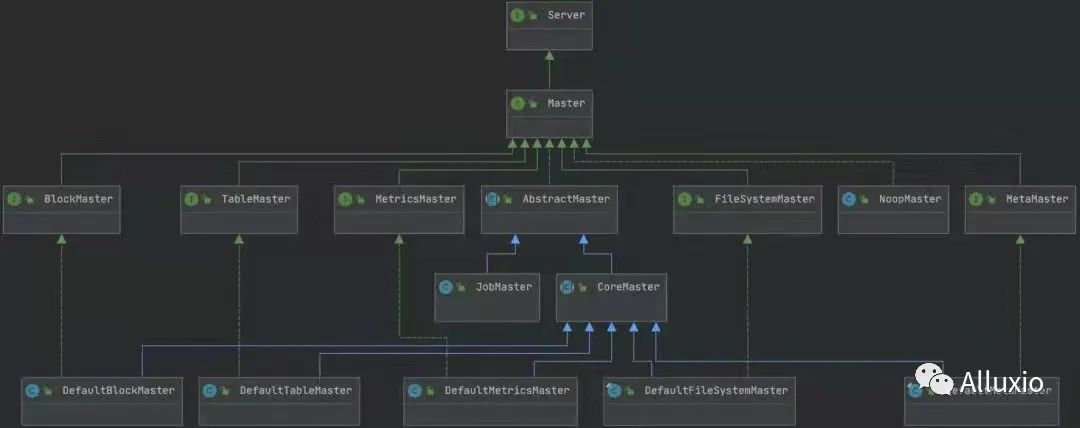Image resolution: width=1080 pixels, height=428 pixels.
Task: Click the class icon on DefaultTableMaster
Action: click(209, 391)
